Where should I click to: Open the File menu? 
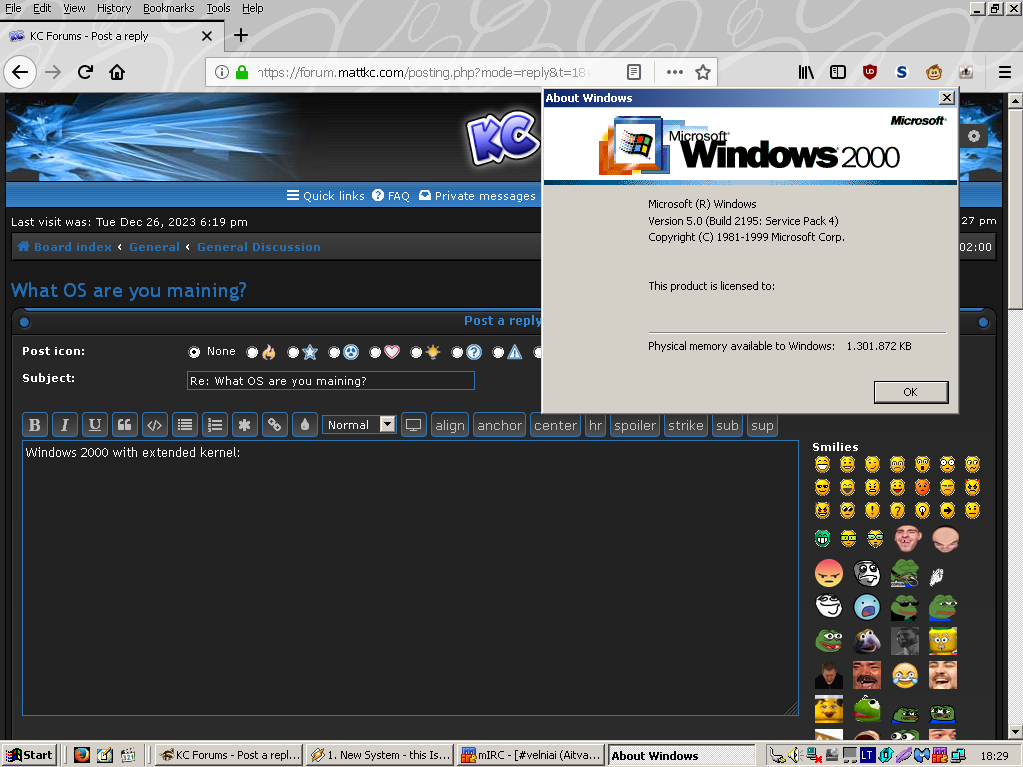13,8
